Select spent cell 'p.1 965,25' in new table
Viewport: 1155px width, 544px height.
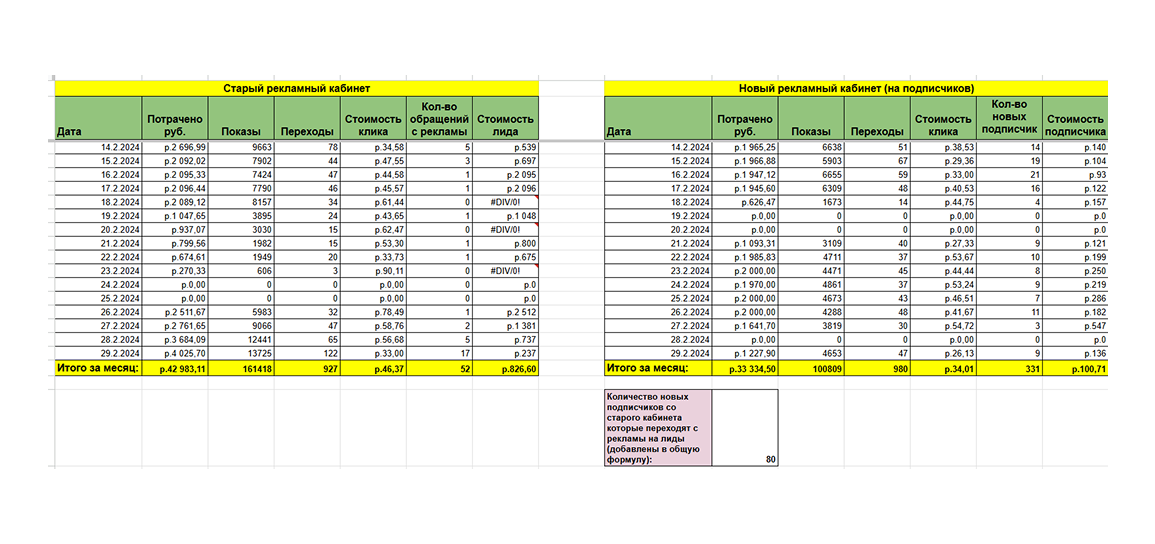(745, 148)
